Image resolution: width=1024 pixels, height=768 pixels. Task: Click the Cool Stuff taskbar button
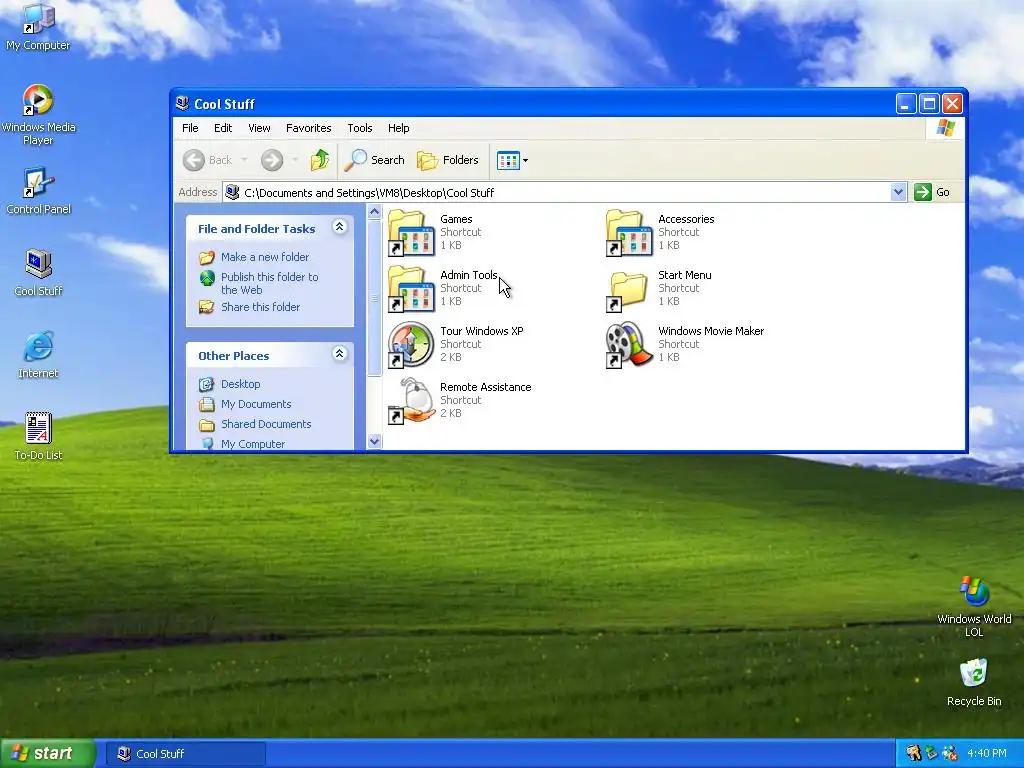[185, 754]
